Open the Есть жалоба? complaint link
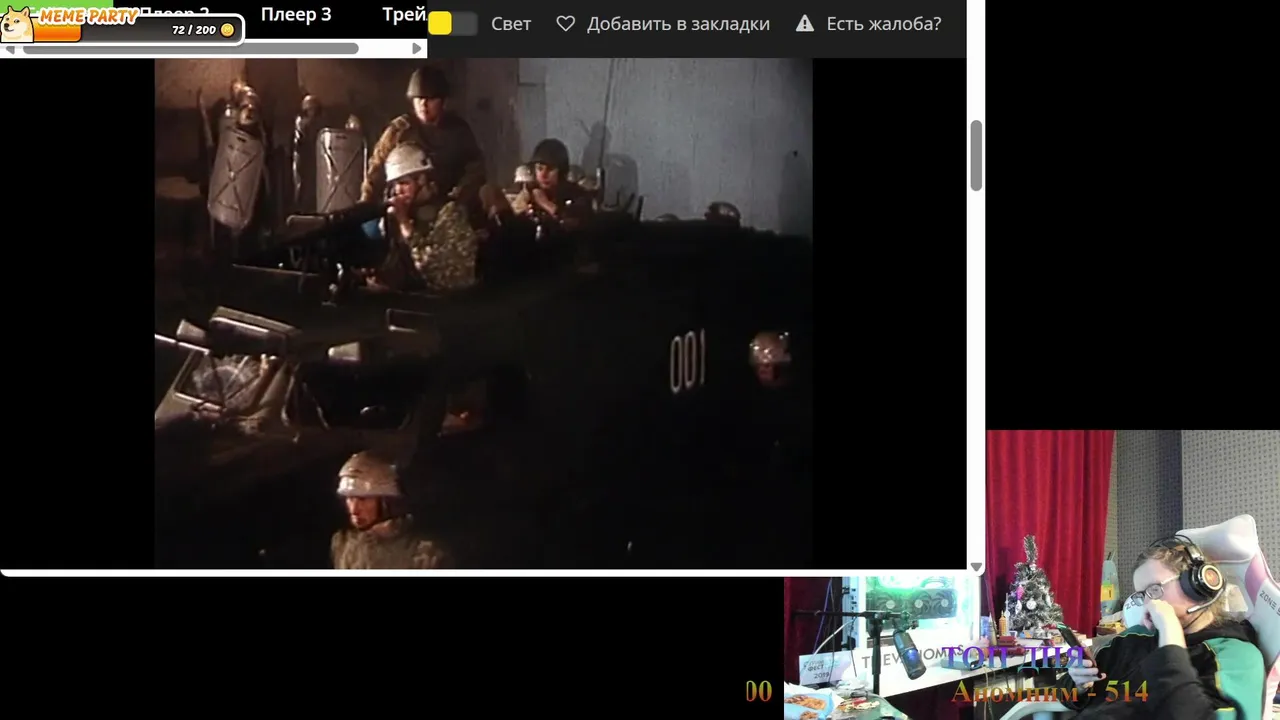The height and width of the screenshot is (720, 1280). pyautogui.click(x=884, y=24)
